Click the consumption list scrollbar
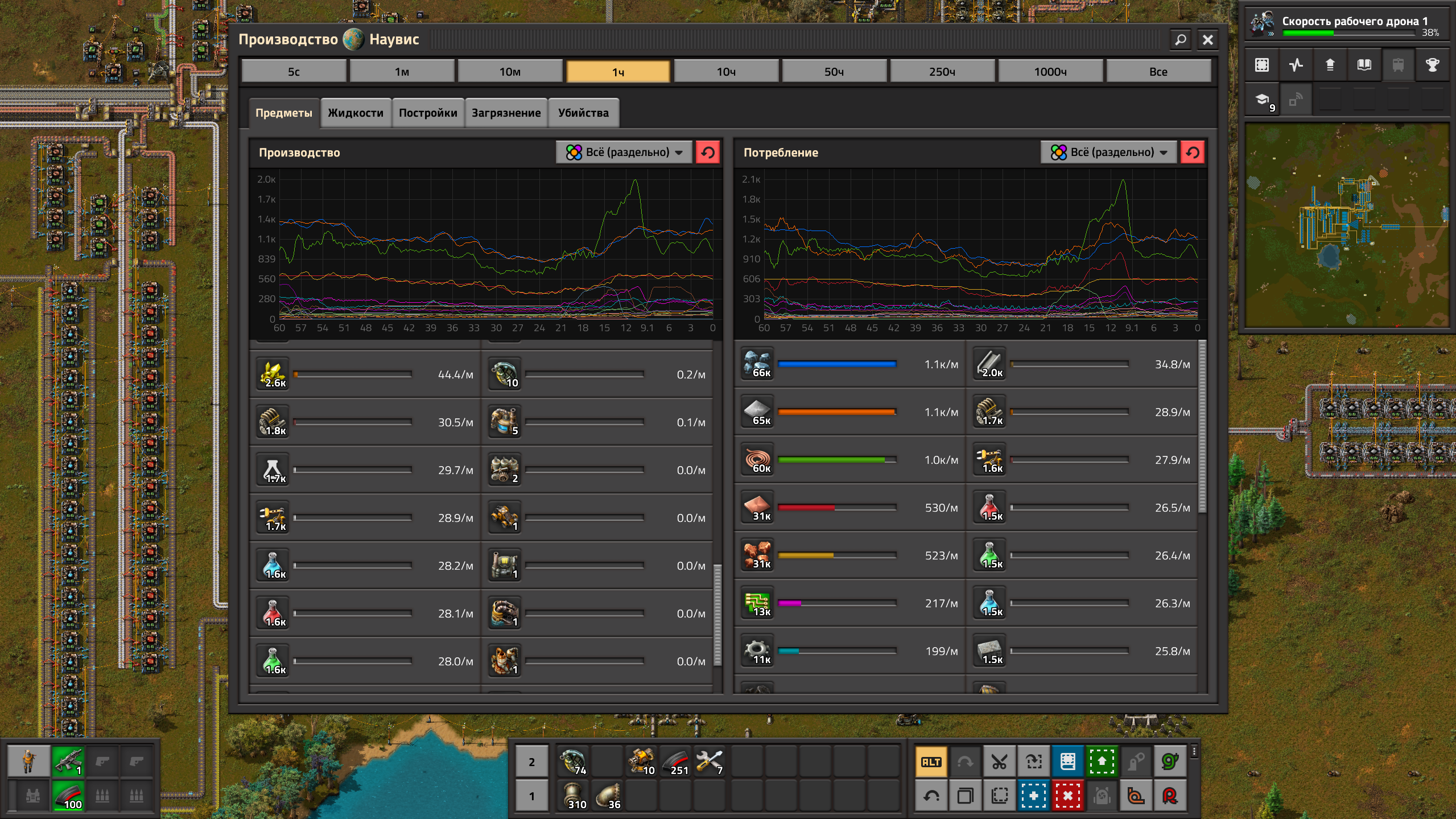Image resolution: width=1456 pixels, height=819 pixels. (x=1202, y=427)
